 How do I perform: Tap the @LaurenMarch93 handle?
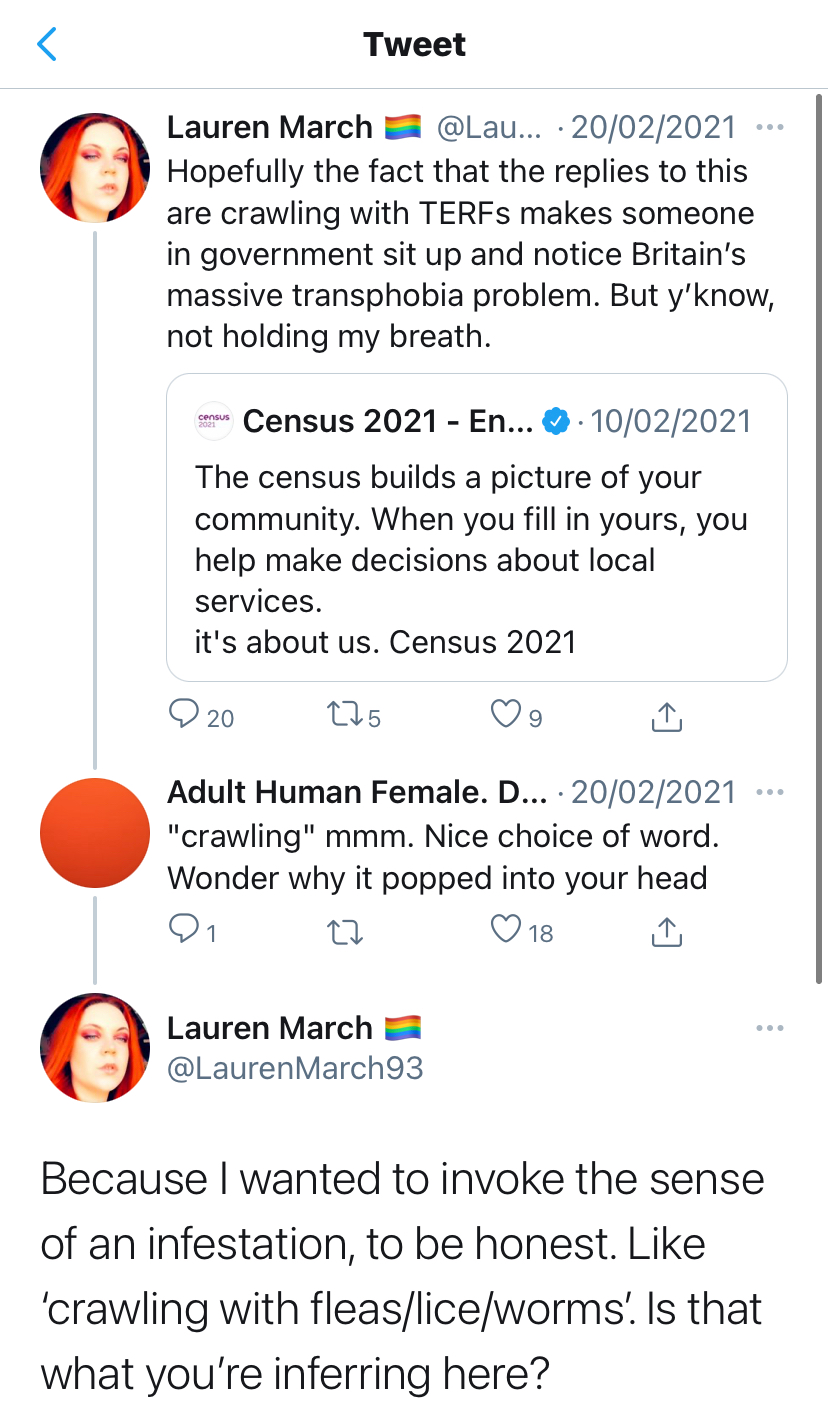[x=295, y=1068]
